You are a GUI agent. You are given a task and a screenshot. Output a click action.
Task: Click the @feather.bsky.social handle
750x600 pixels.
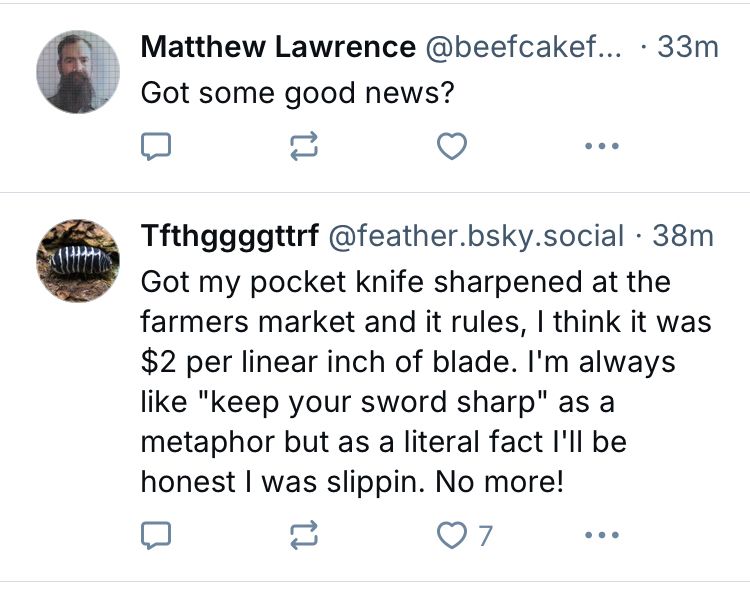point(476,236)
